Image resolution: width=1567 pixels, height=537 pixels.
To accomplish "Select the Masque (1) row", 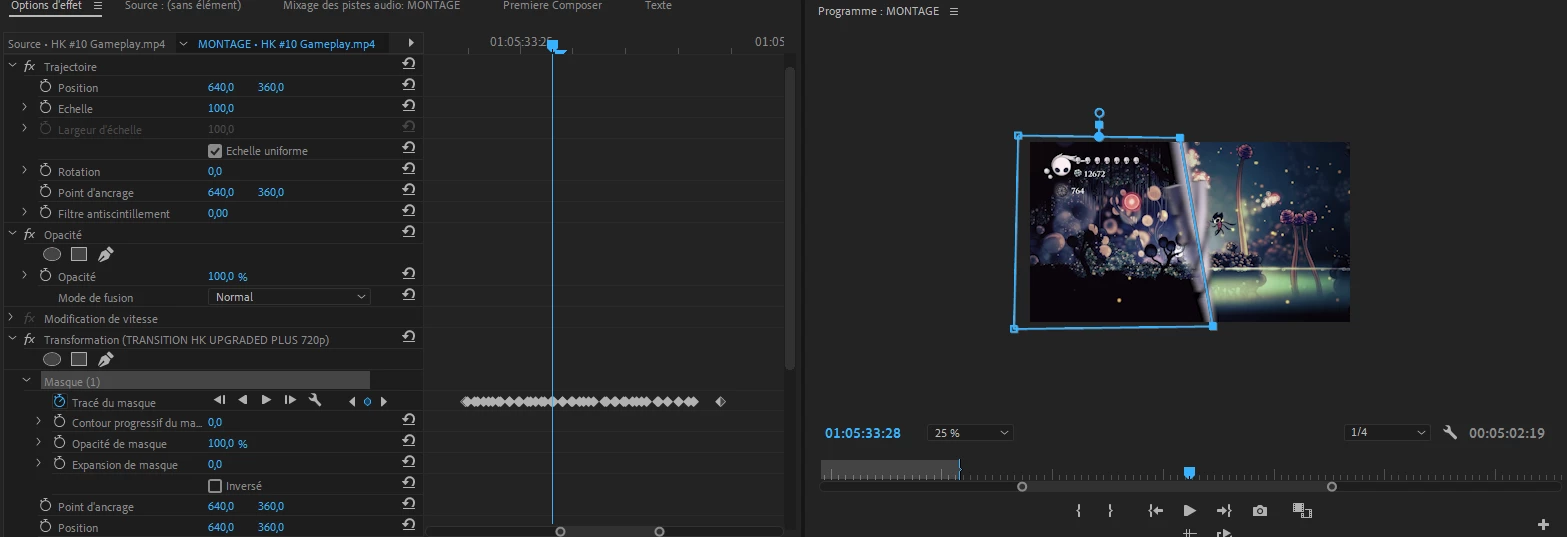I will (206, 381).
